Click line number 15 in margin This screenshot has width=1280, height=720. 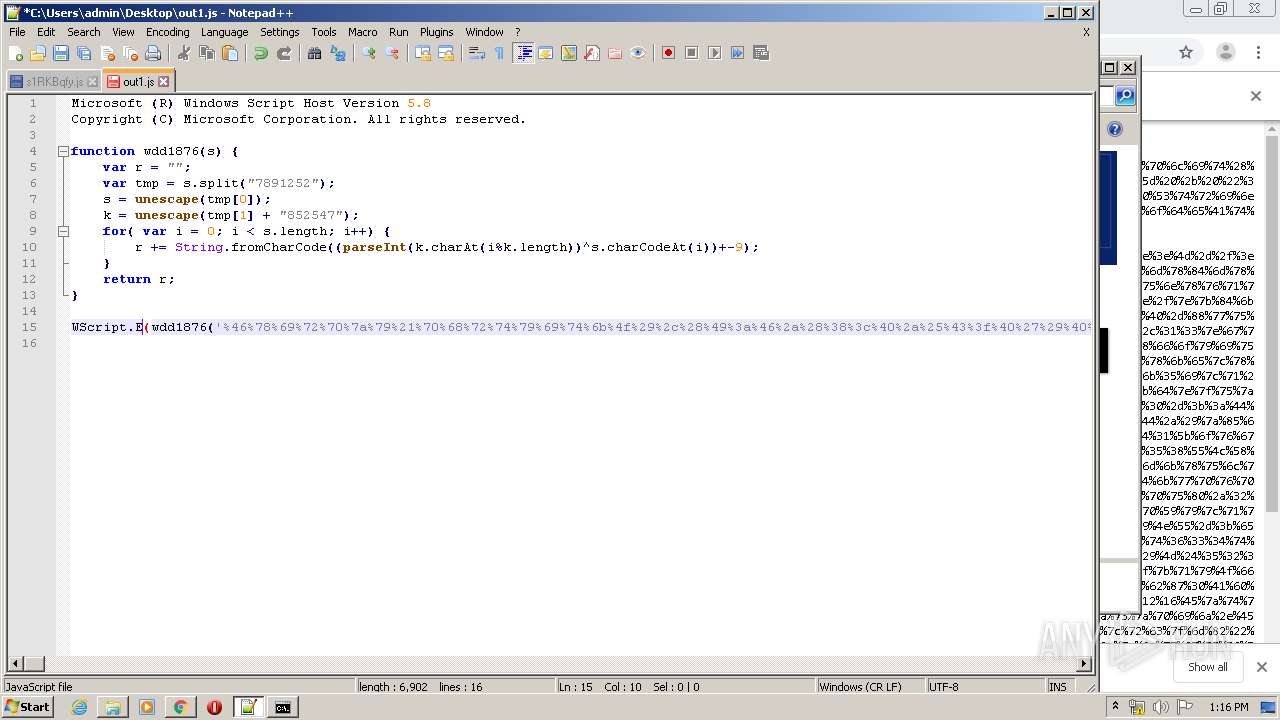click(x=30, y=327)
